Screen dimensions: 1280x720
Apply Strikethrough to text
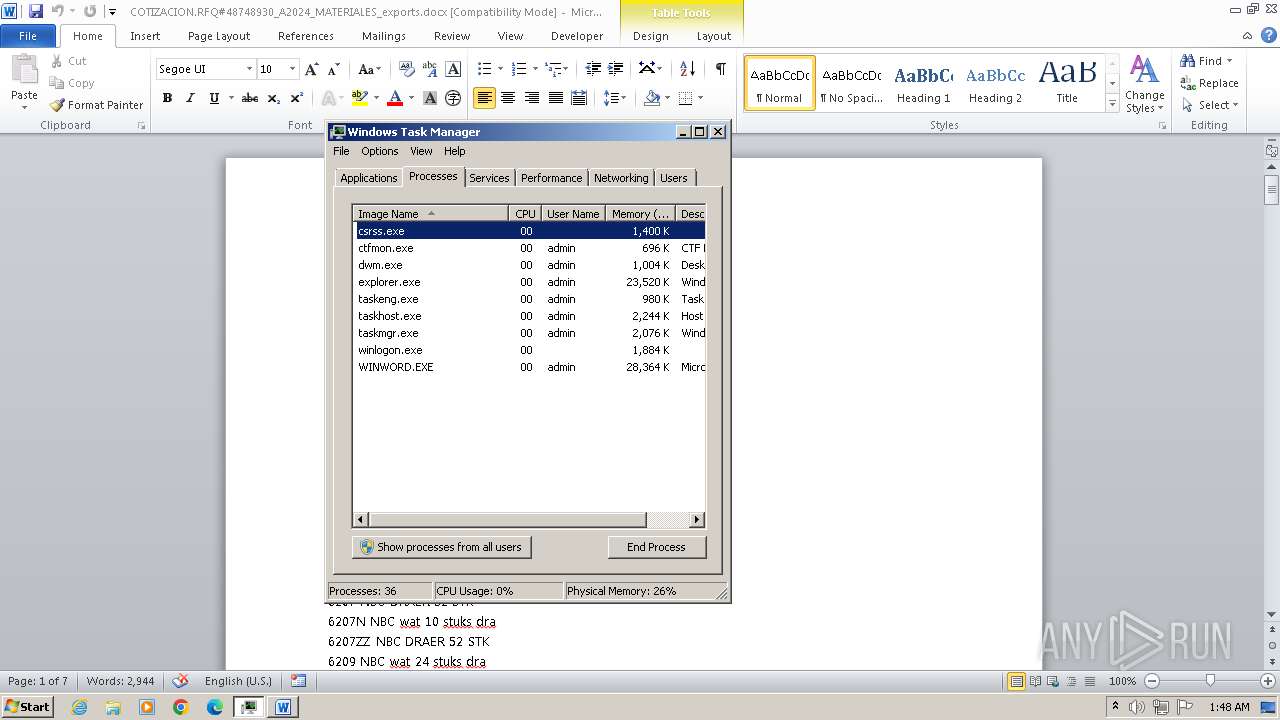click(250, 98)
